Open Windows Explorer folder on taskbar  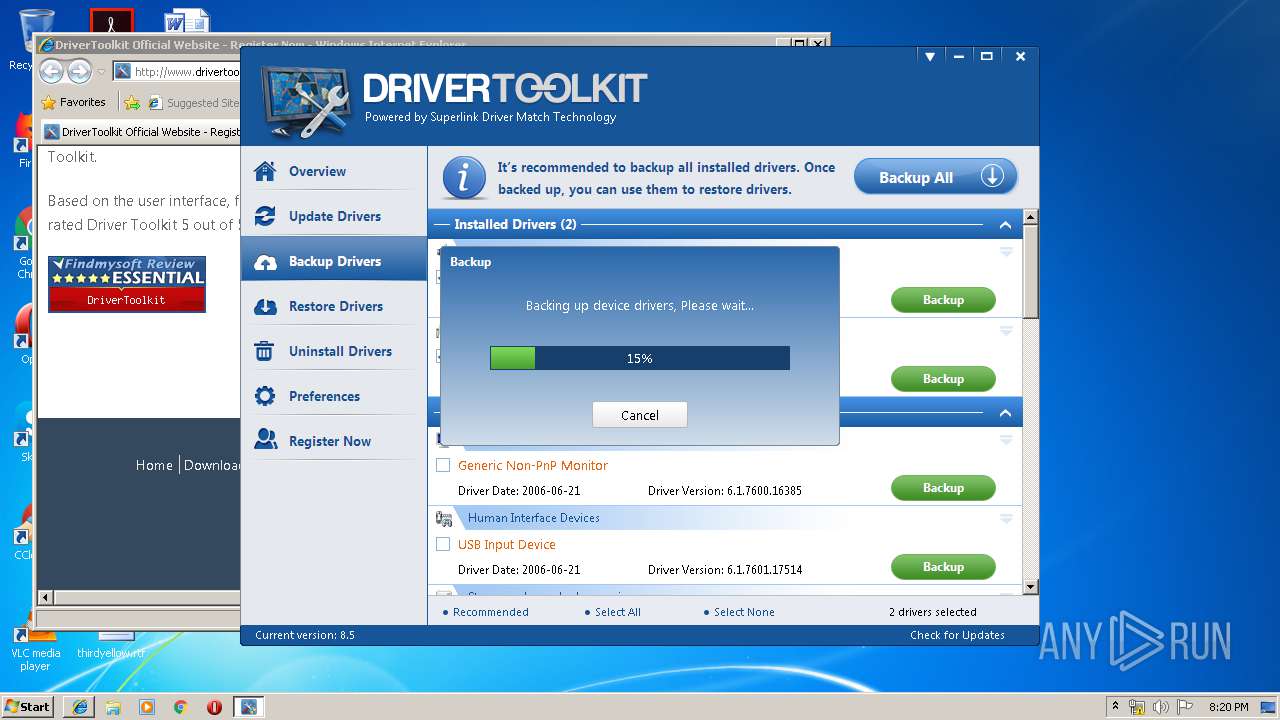click(113, 707)
